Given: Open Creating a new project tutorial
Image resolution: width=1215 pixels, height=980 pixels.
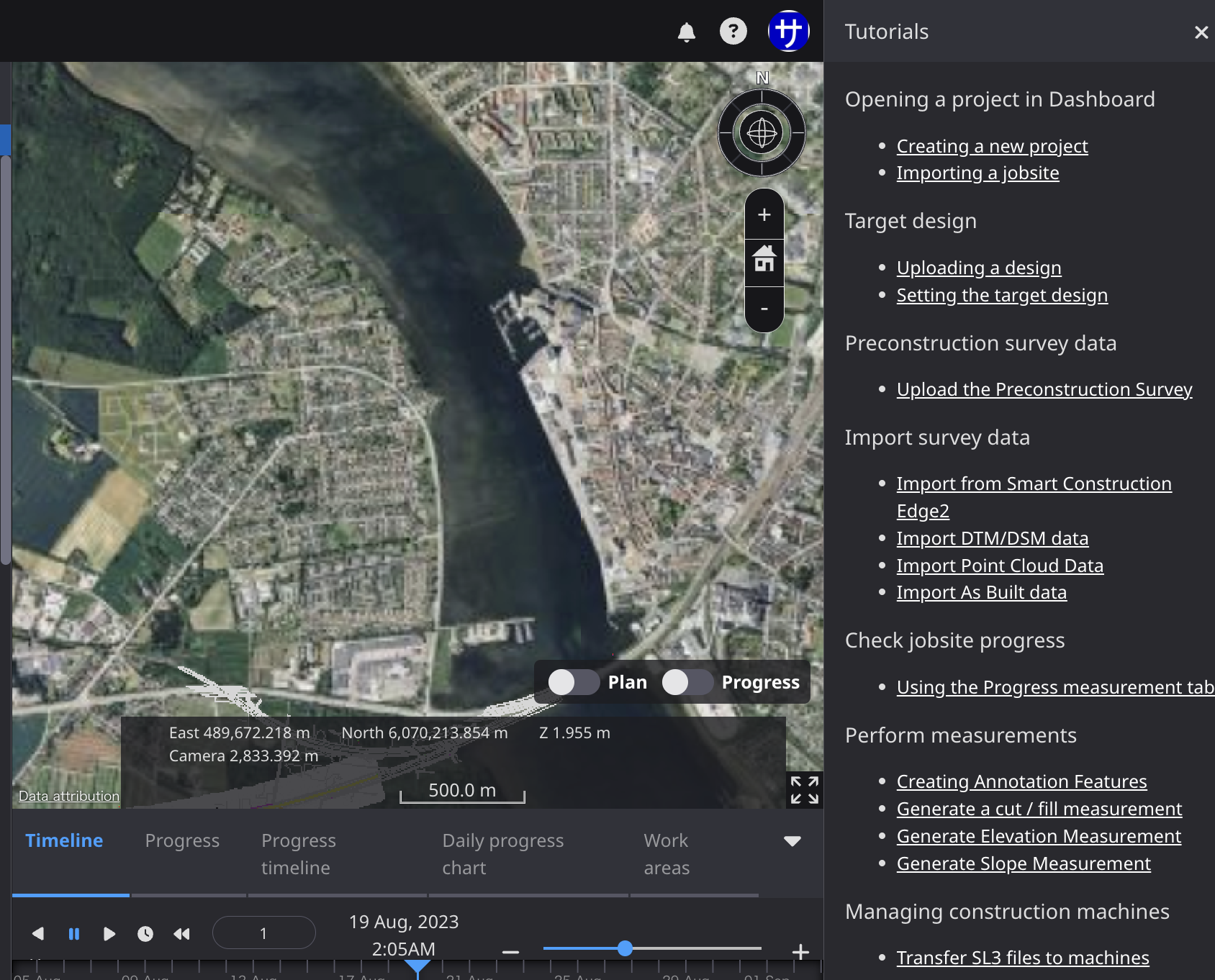Looking at the screenshot, I should click(991, 146).
